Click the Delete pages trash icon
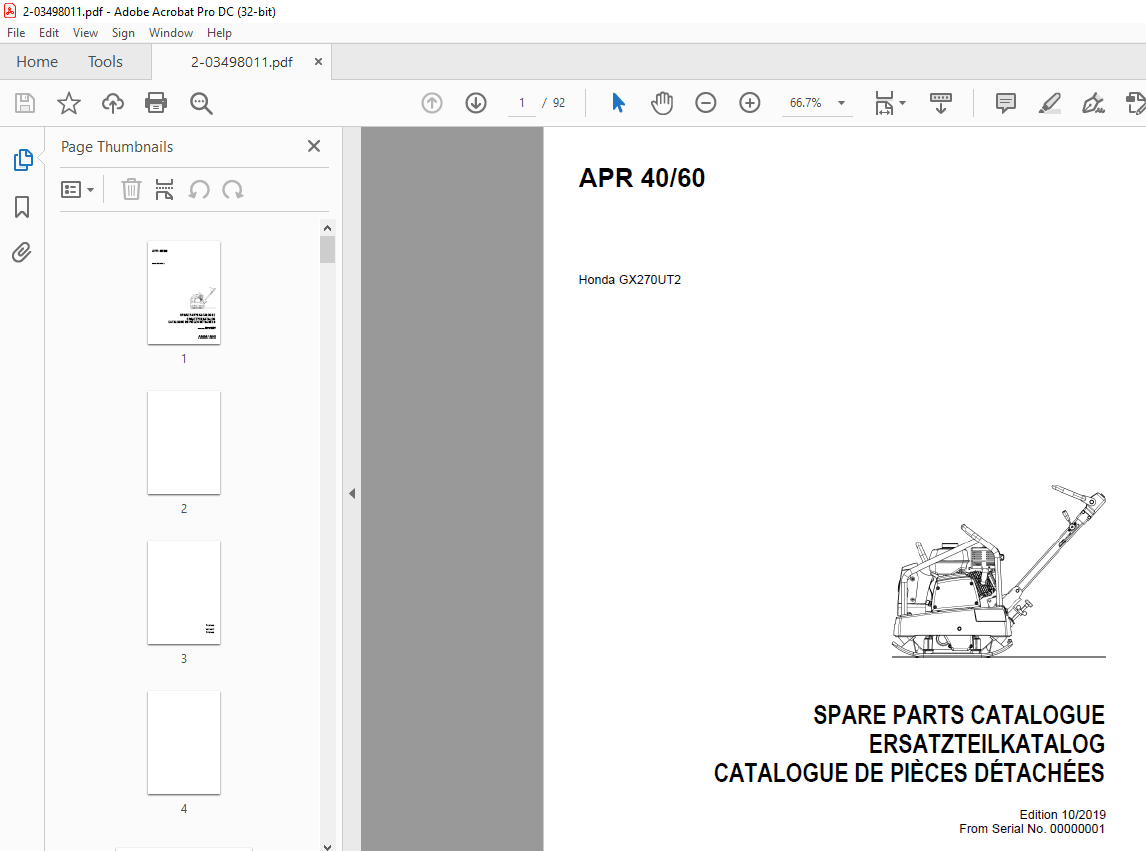Viewport: 1146px width, 851px height. point(131,189)
